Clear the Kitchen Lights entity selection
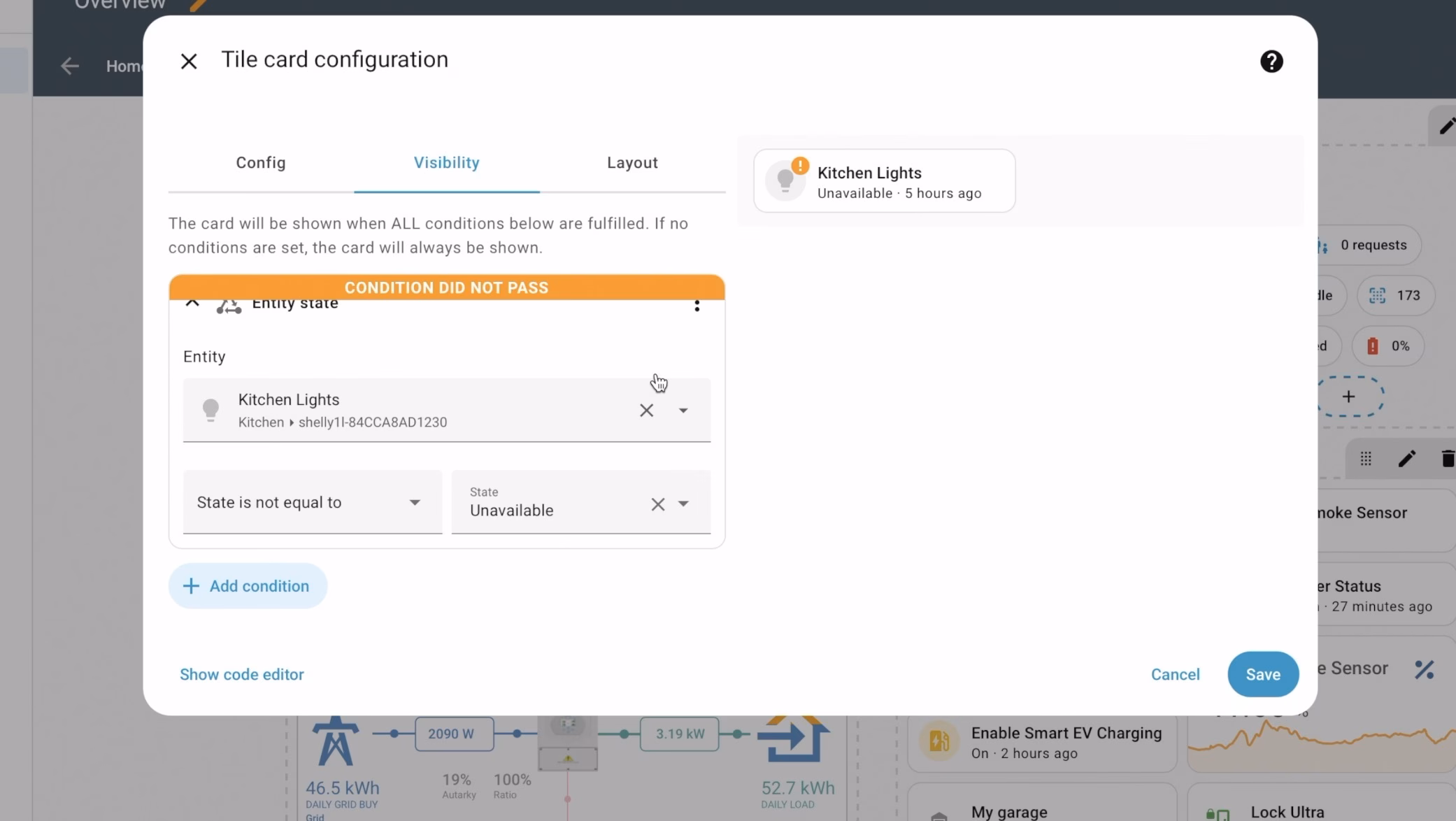The image size is (1456, 821). (646, 410)
